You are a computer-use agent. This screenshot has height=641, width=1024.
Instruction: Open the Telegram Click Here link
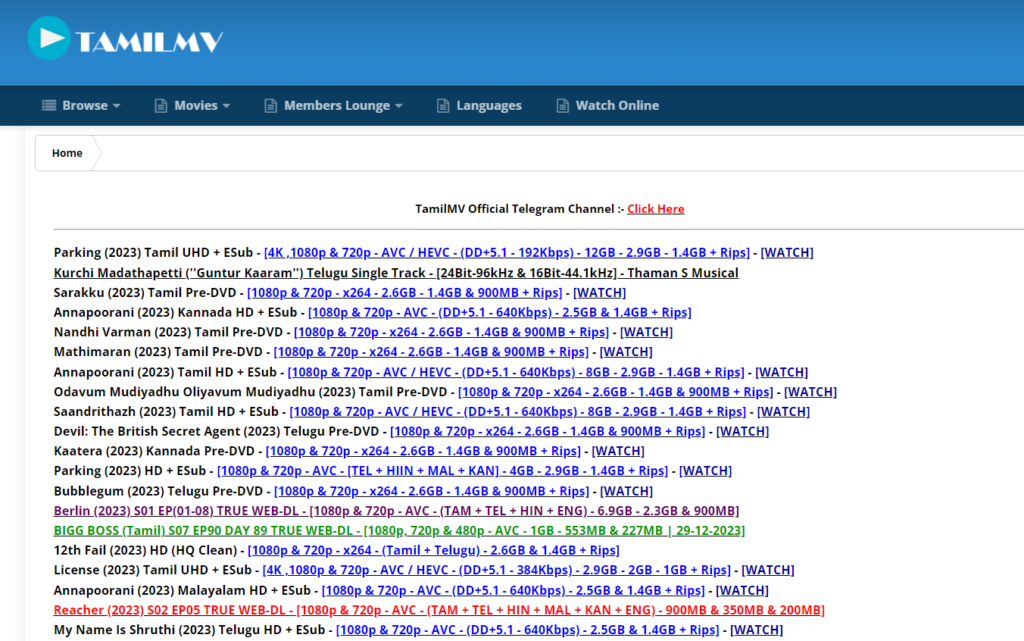tap(656, 209)
